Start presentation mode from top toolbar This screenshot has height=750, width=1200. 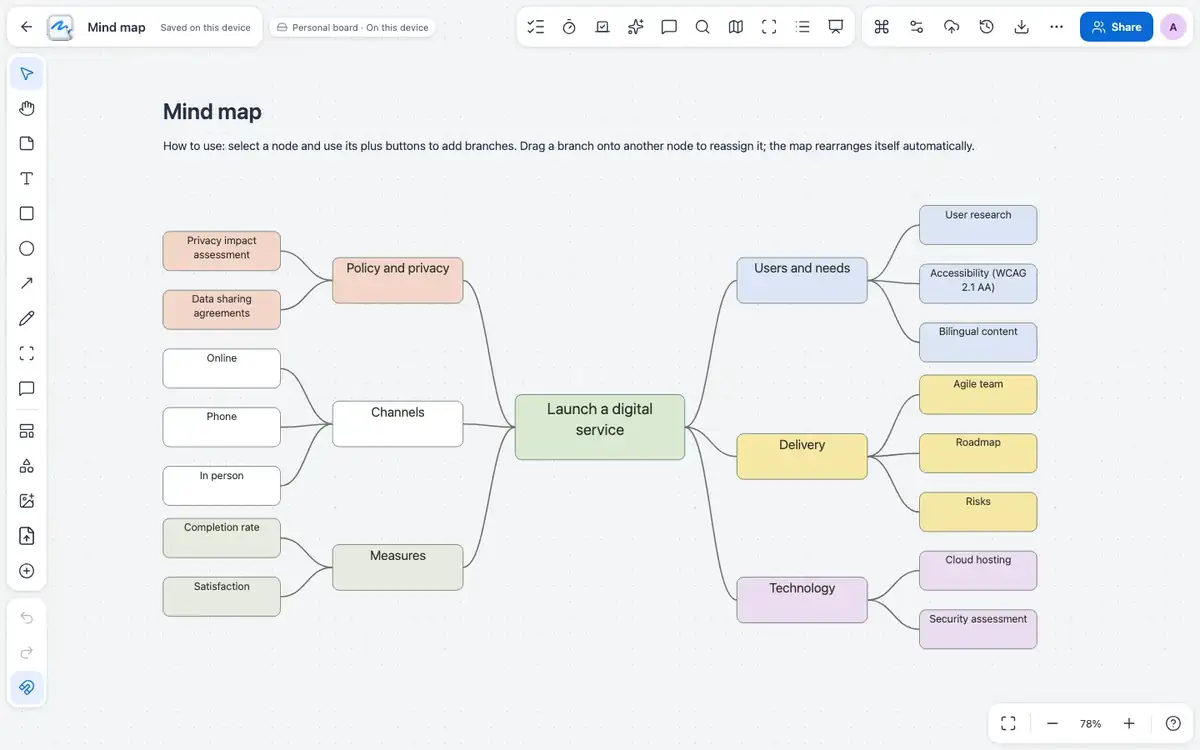(x=836, y=27)
